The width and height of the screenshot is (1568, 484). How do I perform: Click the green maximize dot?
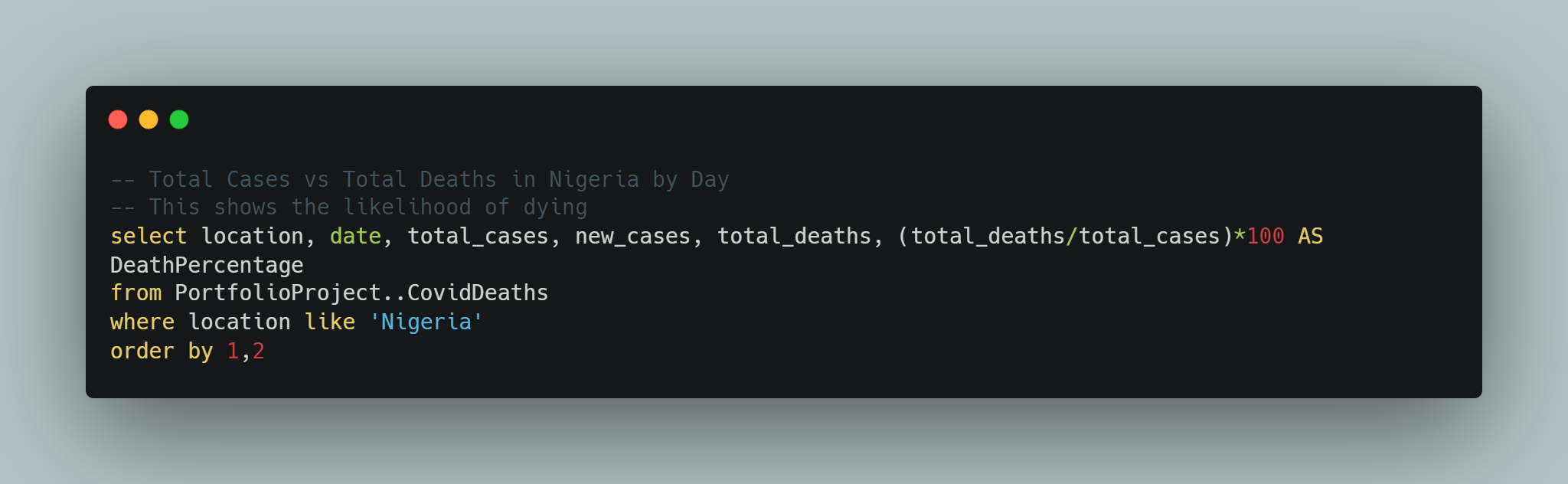pyautogui.click(x=179, y=119)
